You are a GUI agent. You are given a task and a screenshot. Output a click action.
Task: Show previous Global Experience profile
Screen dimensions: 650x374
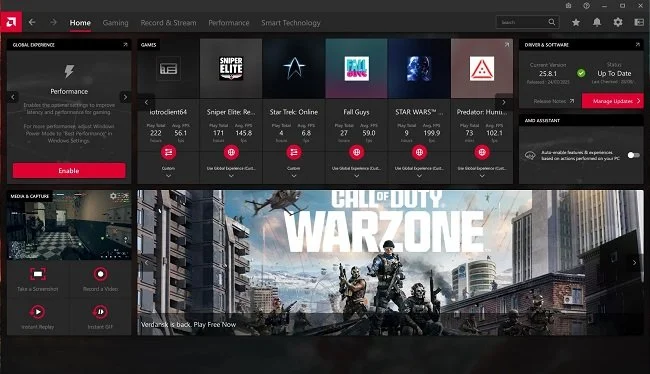coord(12,97)
